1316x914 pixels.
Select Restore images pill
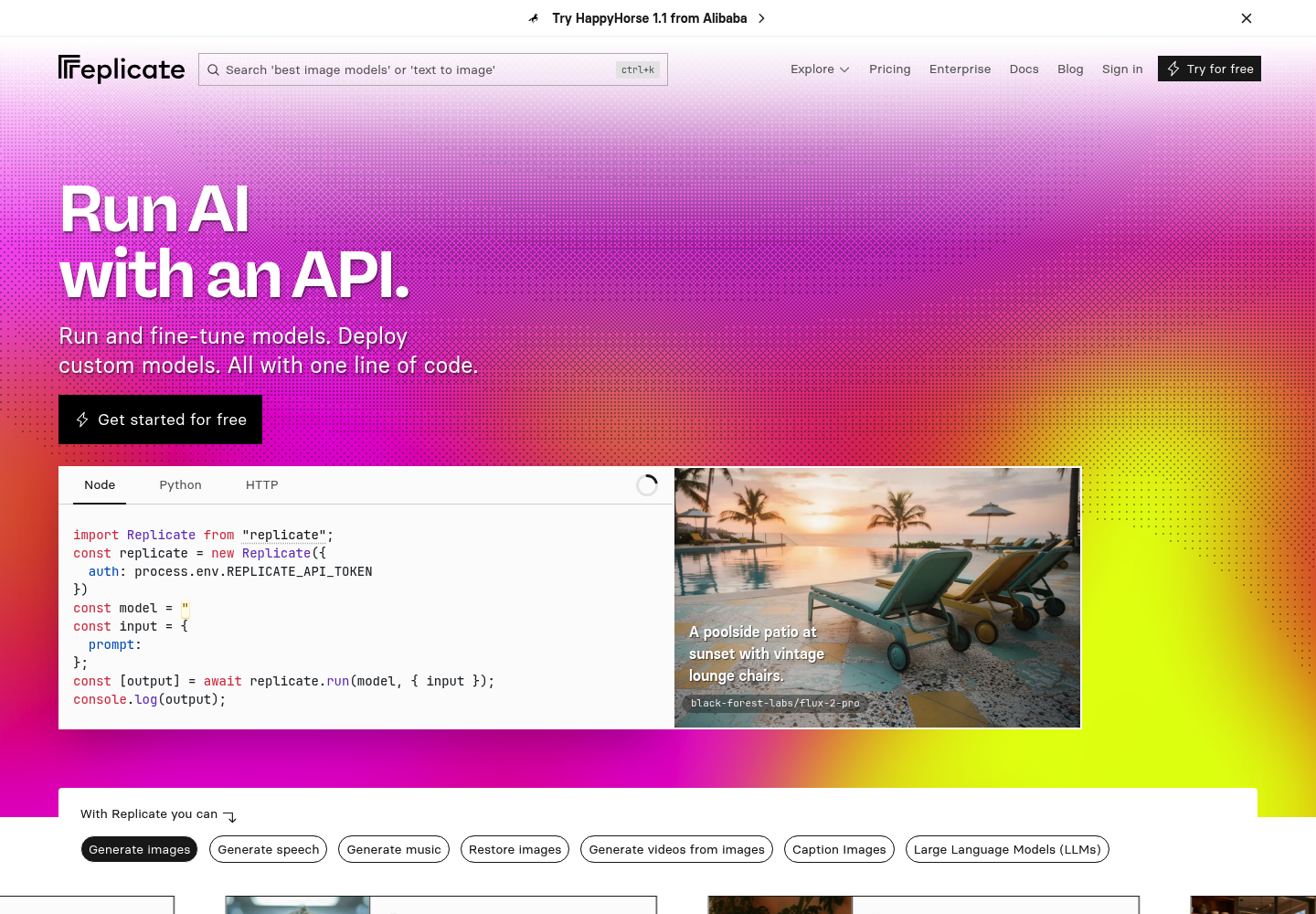pos(515,849)
